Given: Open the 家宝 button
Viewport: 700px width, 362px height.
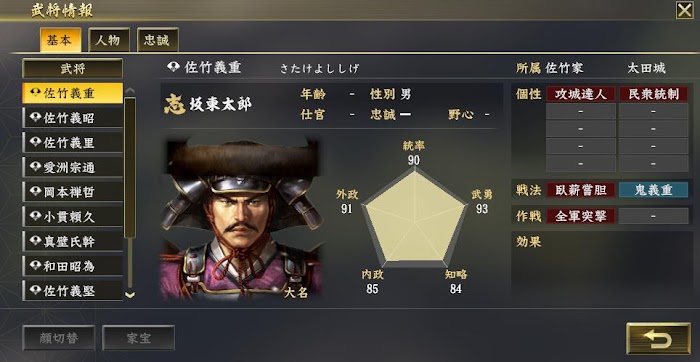Looking at the screenshot, I should point(138,338).
